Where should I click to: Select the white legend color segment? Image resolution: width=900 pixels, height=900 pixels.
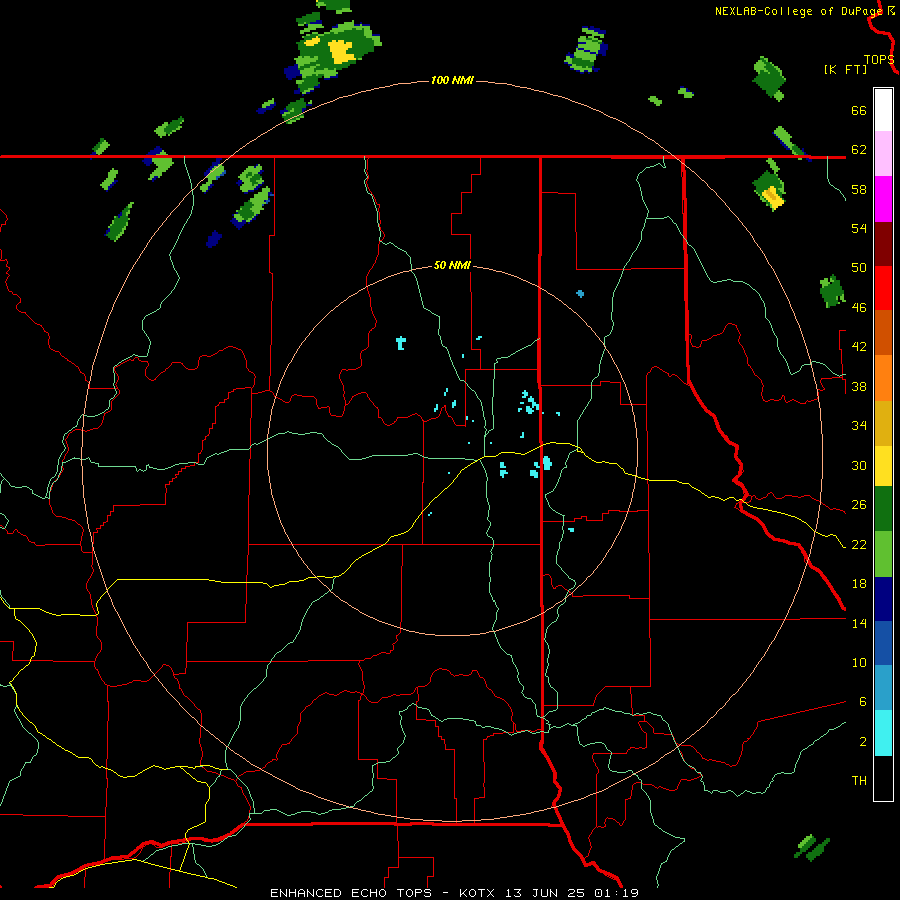point(883,110)
